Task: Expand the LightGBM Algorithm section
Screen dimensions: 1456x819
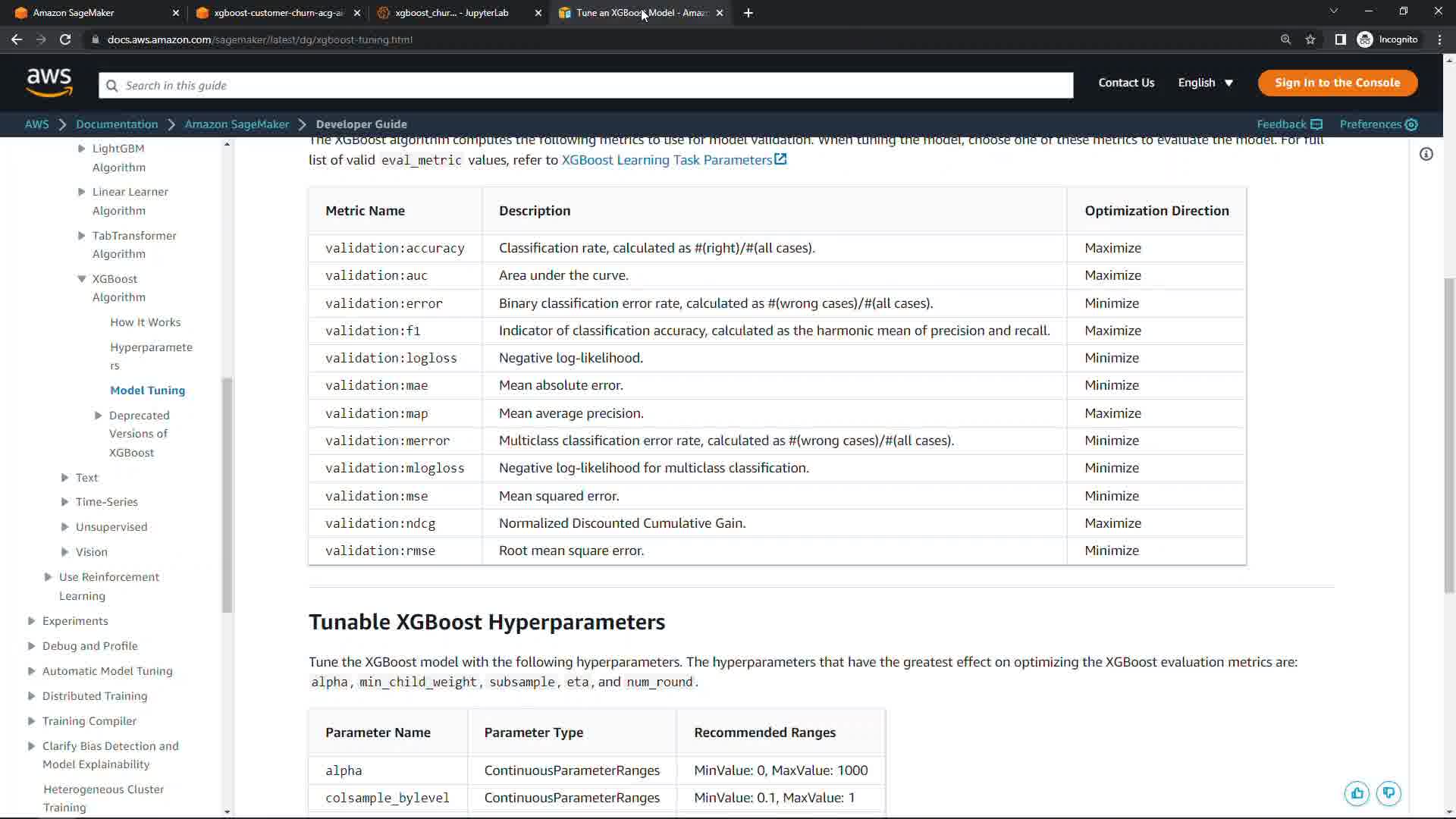Action: click(x=82, y=149)
